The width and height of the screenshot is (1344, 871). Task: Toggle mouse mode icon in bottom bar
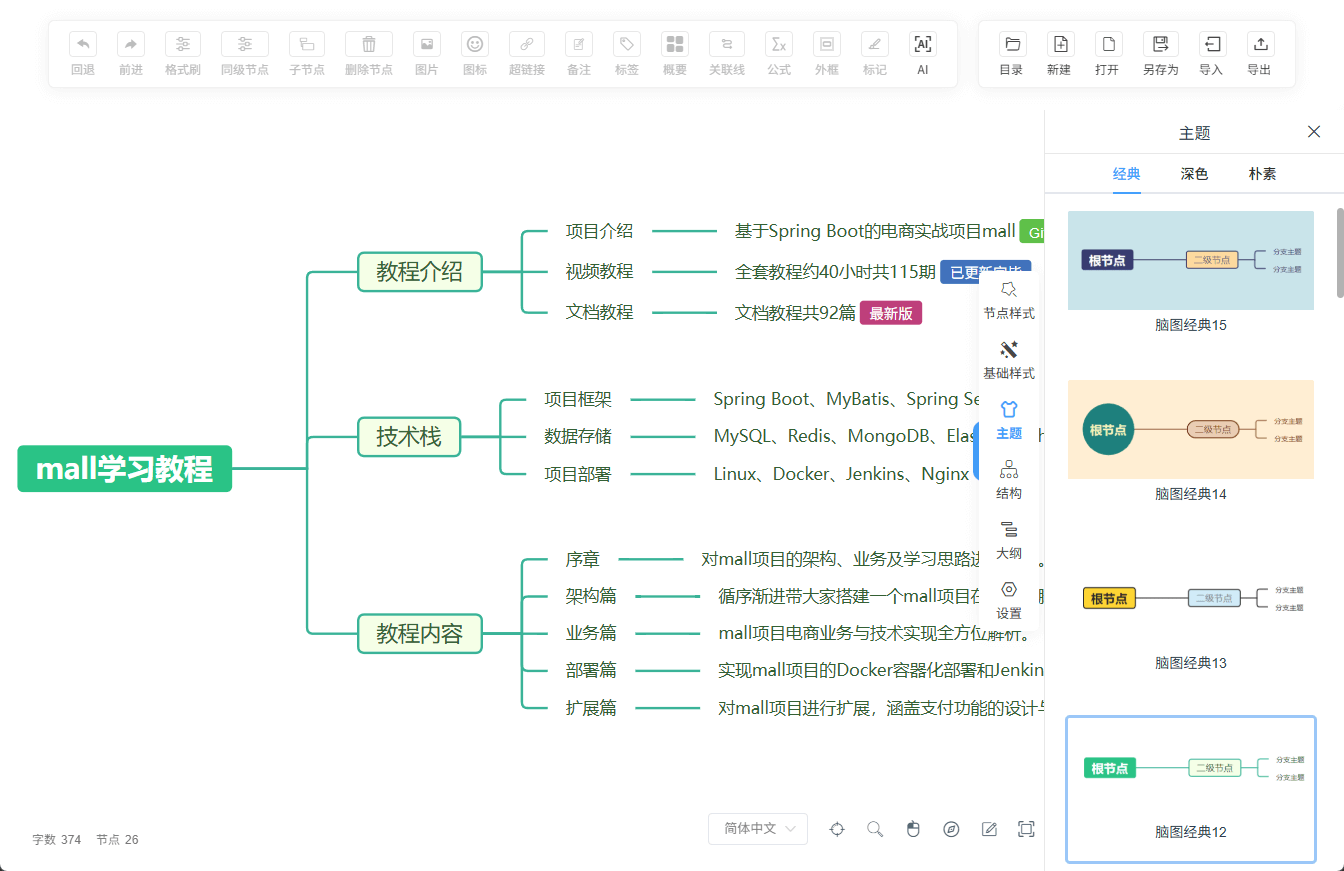pyautogui.click(x=913, y=829)
